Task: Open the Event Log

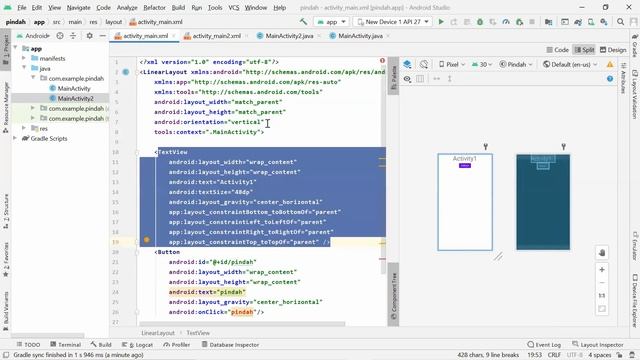Action: click(544, 344)
